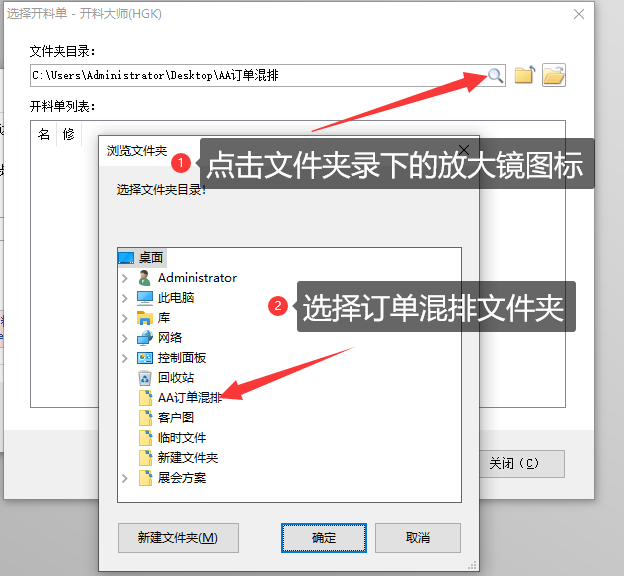The image size is (624, 576).
Task: Expand the 展会方案 folder node
Action: click(x=125, y=478)
